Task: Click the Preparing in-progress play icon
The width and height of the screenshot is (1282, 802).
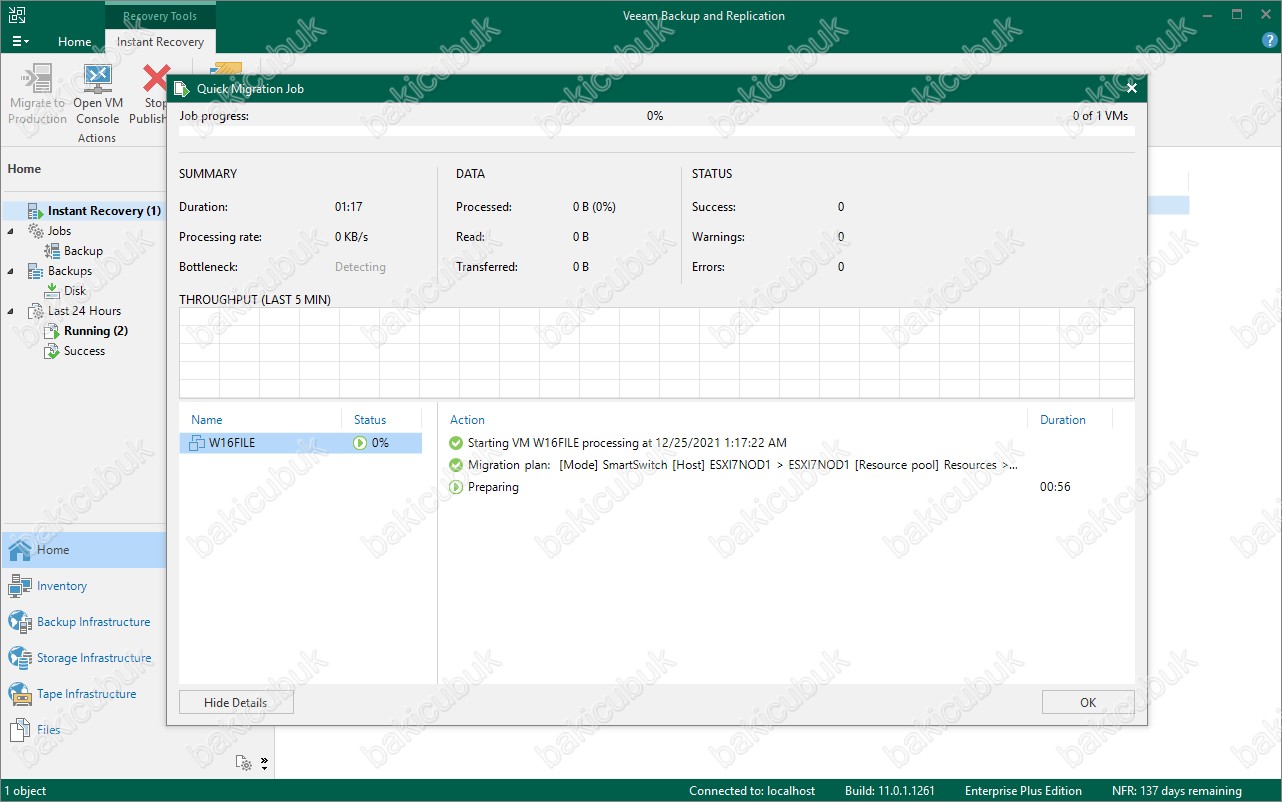Action: click(456, 487)
